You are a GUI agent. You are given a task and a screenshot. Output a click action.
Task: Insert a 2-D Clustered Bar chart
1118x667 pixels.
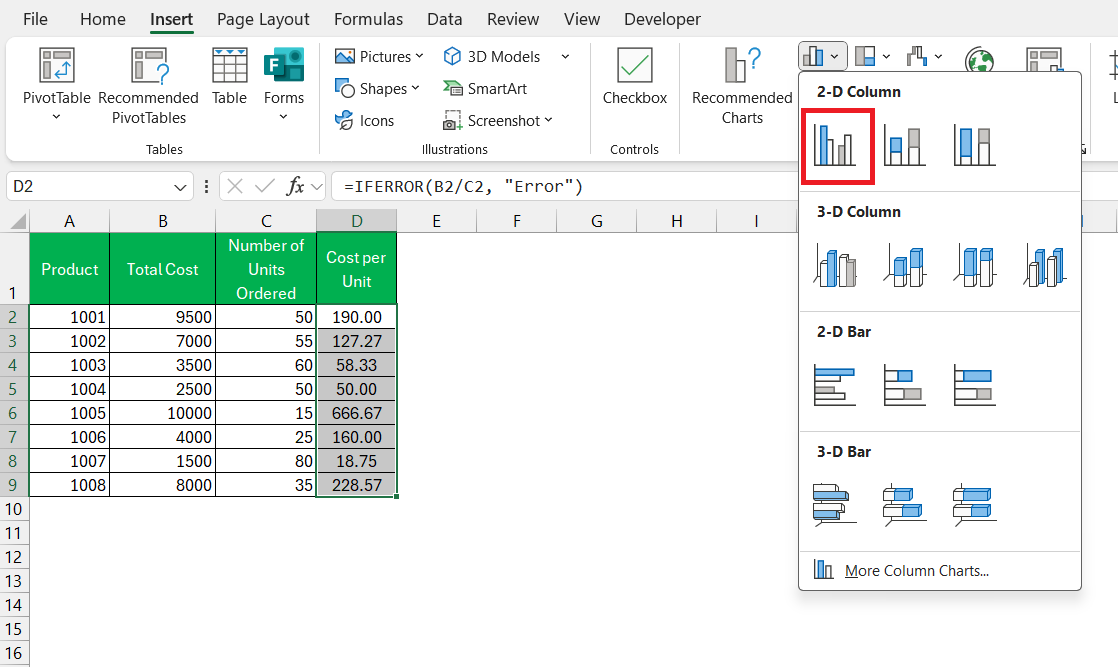[x=835, y=385]
